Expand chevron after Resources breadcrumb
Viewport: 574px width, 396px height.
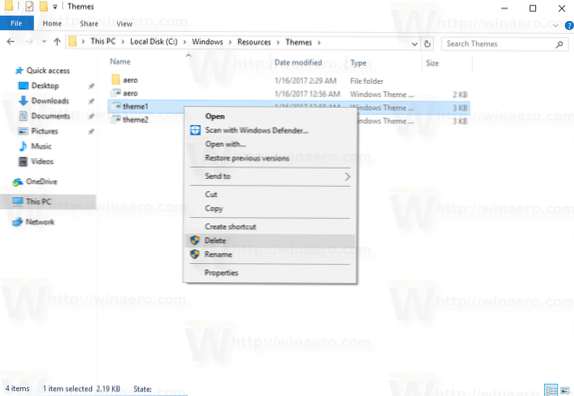click(278, 42)
